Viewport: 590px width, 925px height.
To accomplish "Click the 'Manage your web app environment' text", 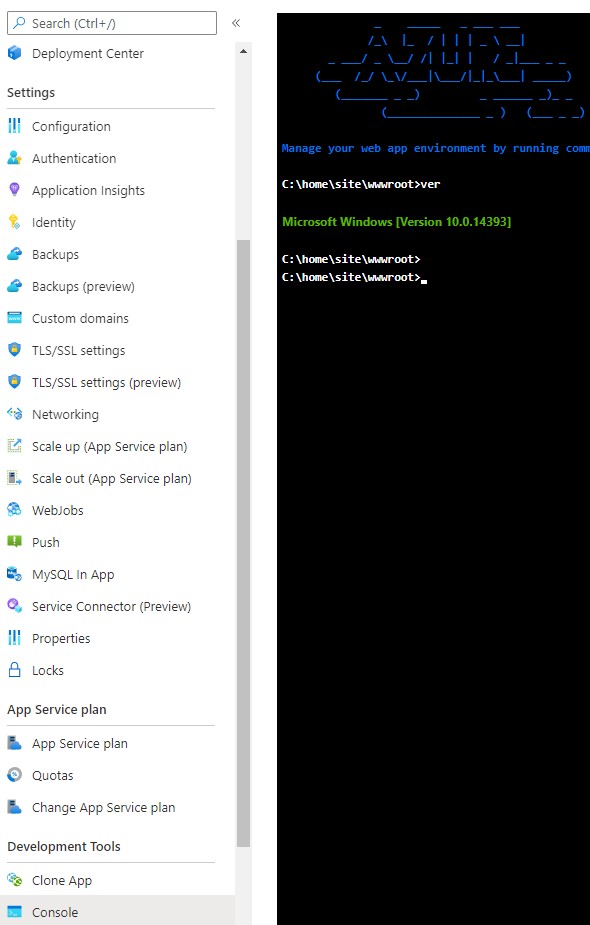I will coord(435,148).
